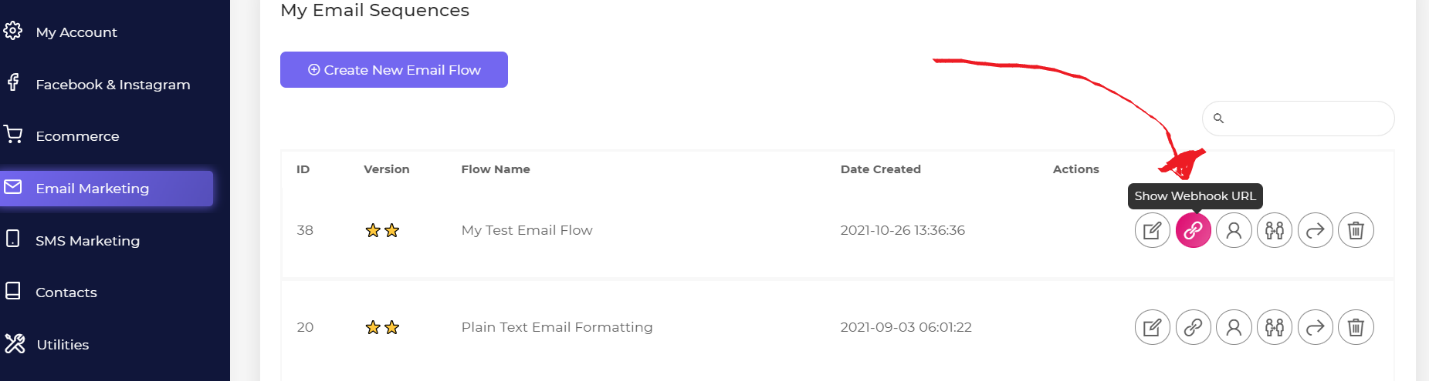
Task: Open single contact icon for flow 38
Action: pos(1234,231)
